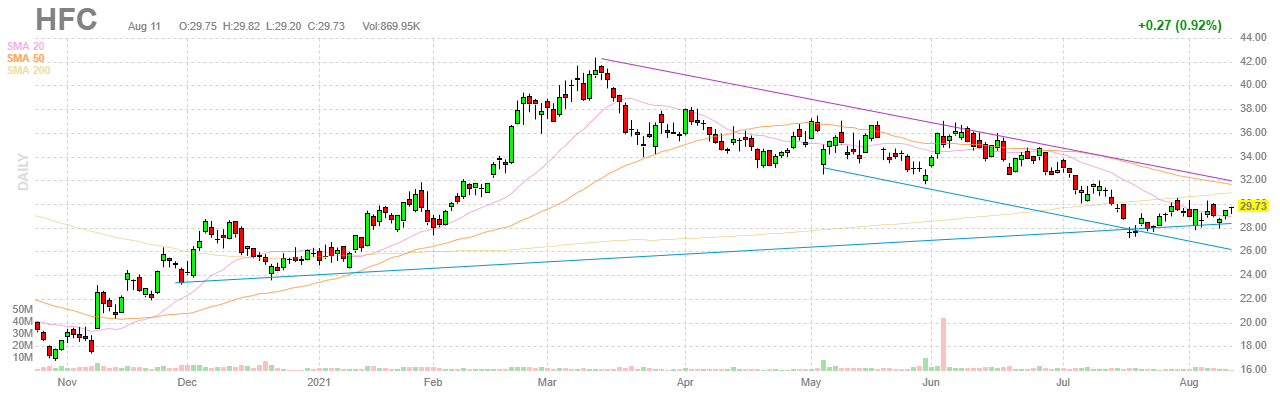
Task: Select the Mar label on time axis
Action: [548, 382]
